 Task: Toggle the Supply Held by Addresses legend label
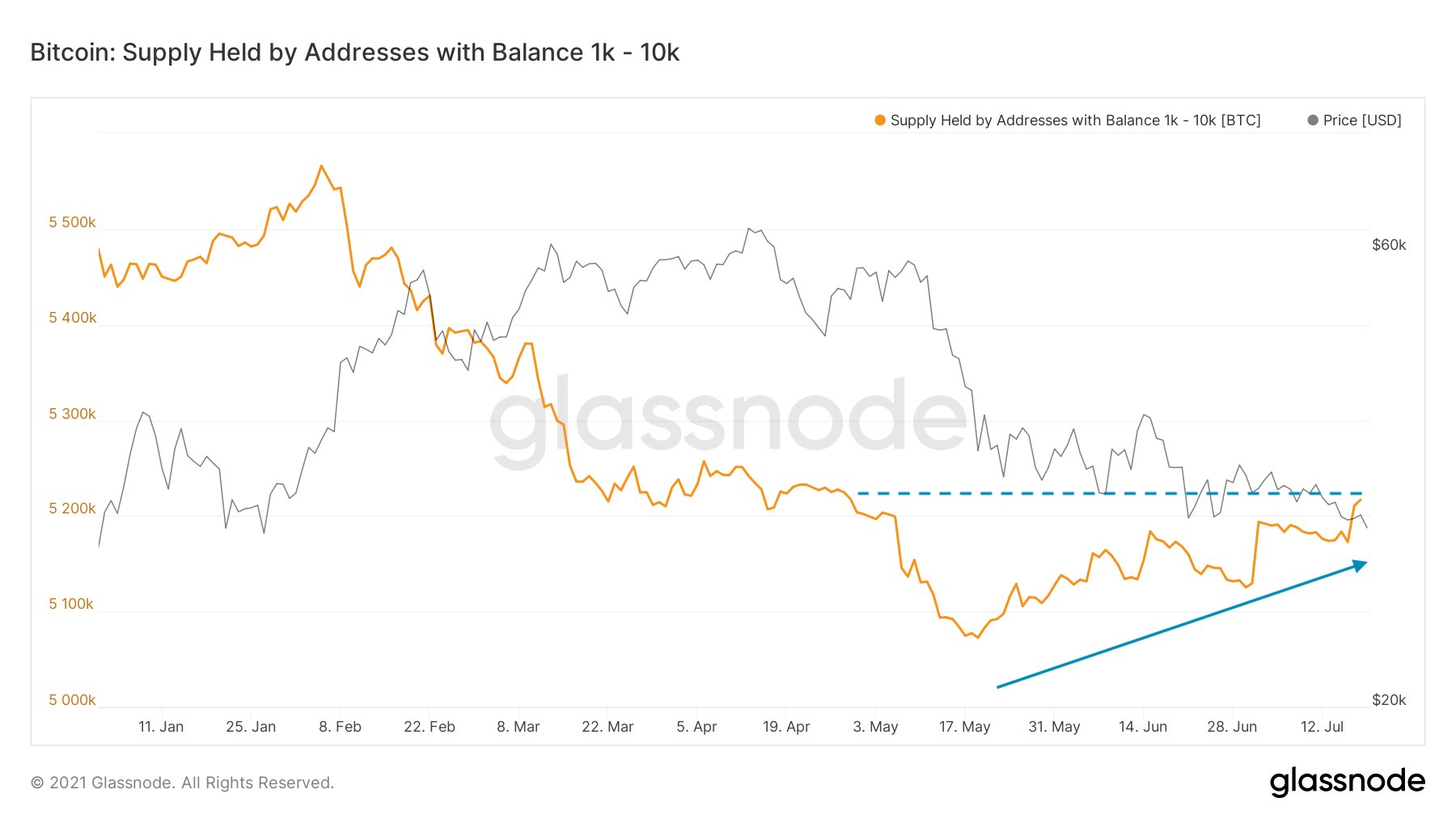1075,120
